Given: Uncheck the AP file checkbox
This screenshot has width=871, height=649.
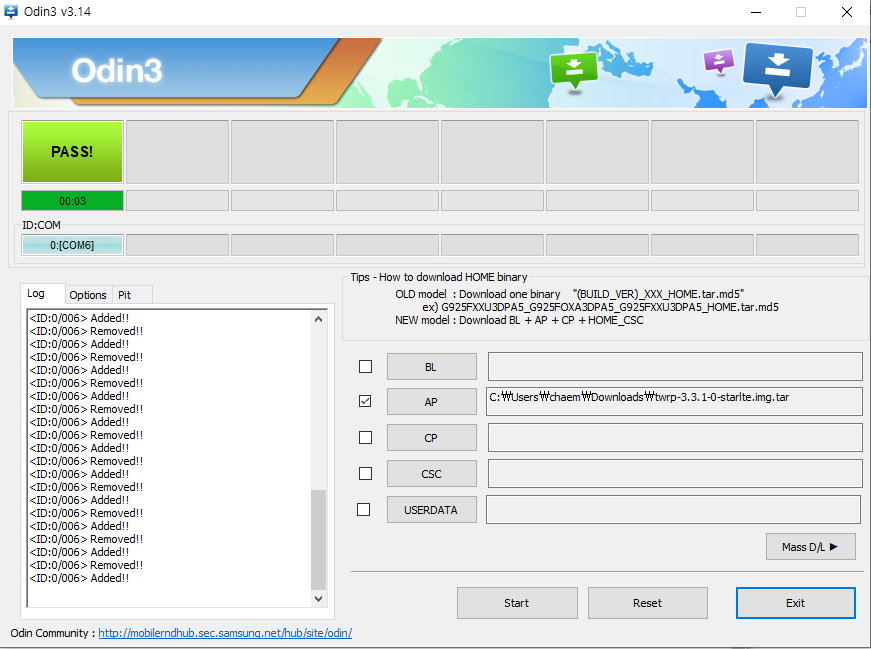Looking at the screenshot, I should click(365, 401).
